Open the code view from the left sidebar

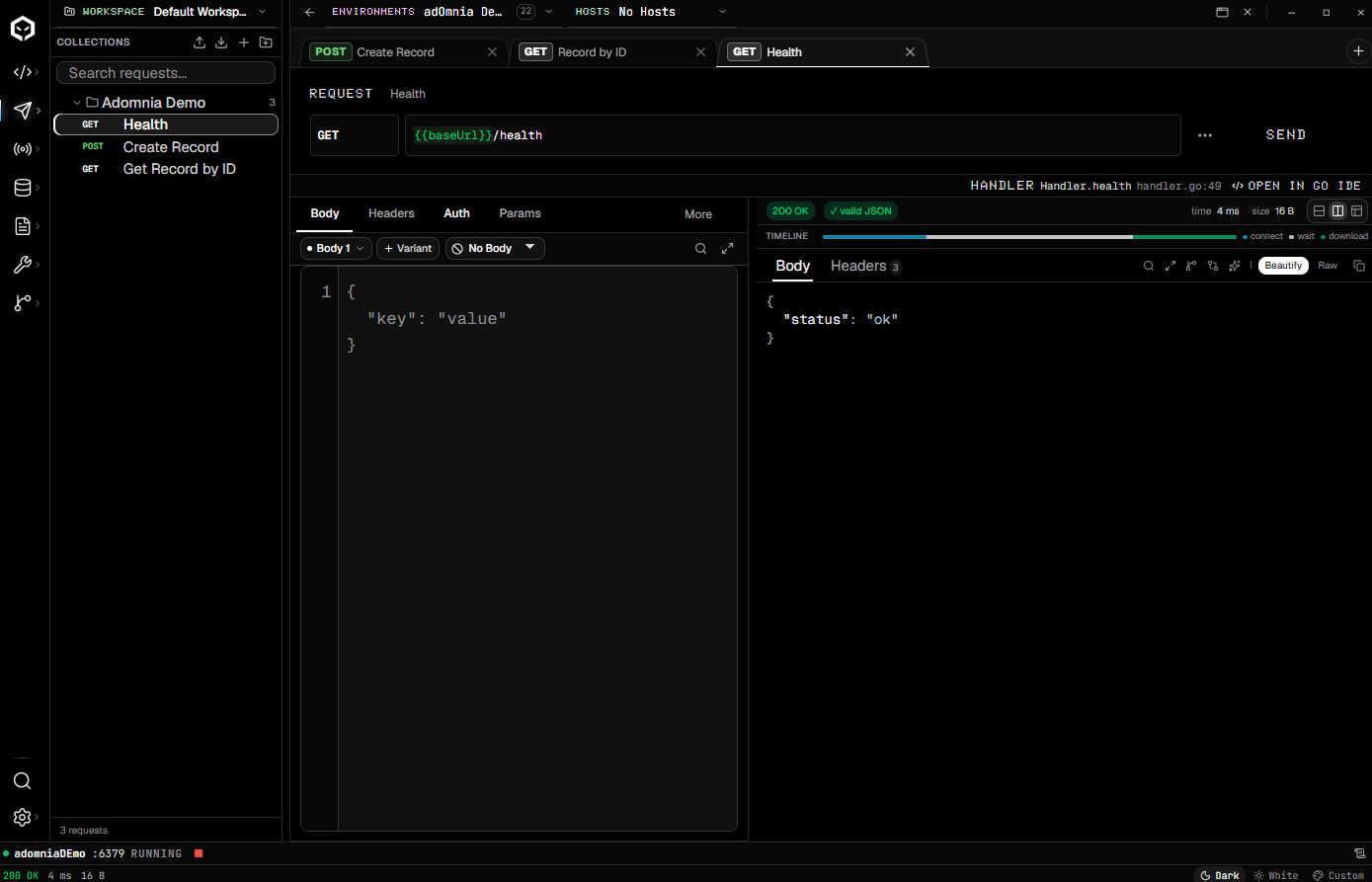coord(23,72)
